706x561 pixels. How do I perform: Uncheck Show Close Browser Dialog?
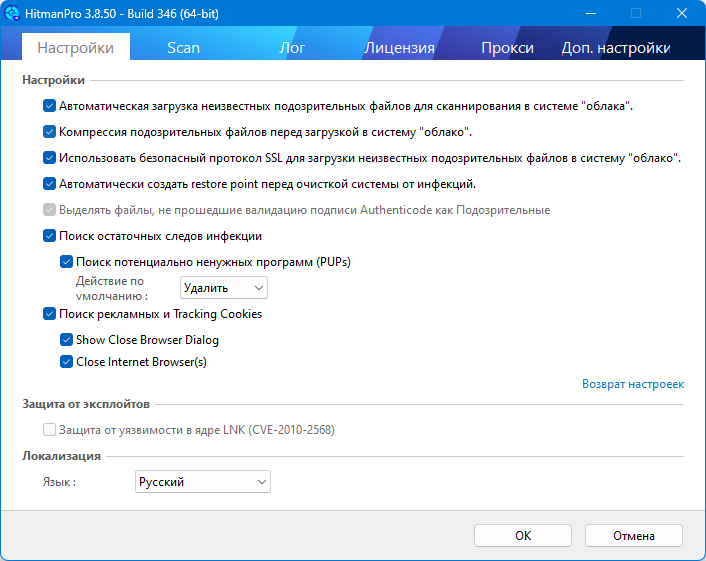coord(67,339)
